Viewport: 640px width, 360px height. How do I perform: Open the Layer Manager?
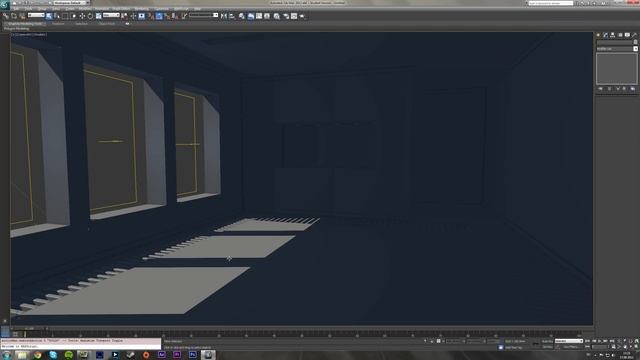242,16
